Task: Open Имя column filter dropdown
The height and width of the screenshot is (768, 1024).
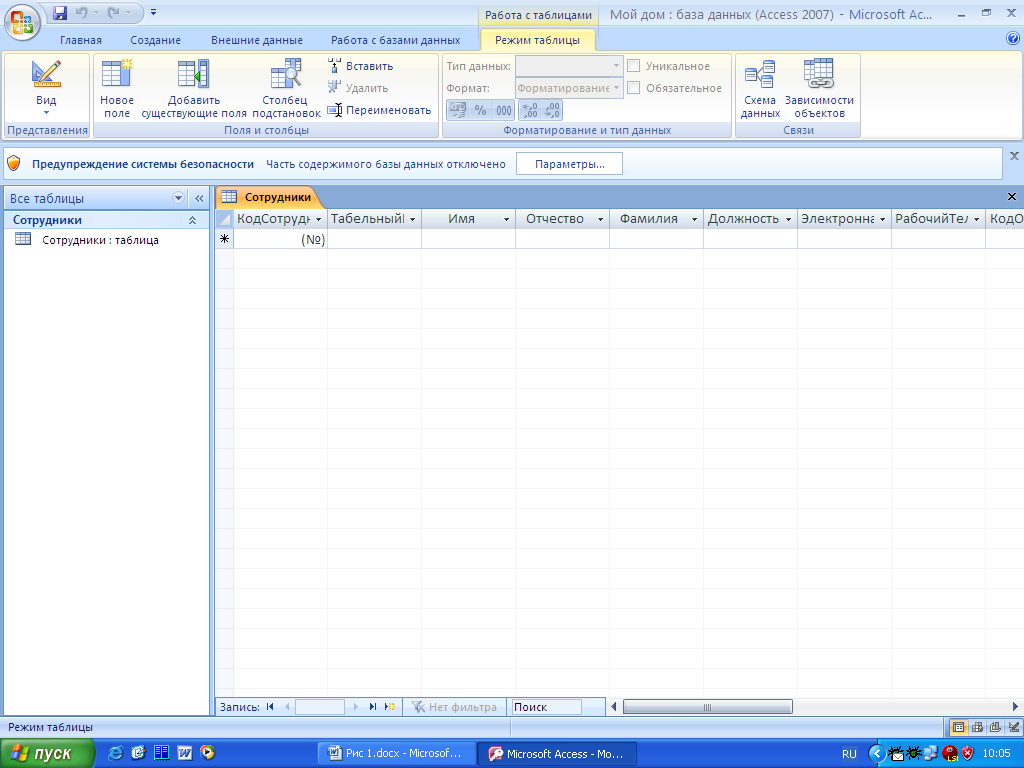Action: [506, 219]
